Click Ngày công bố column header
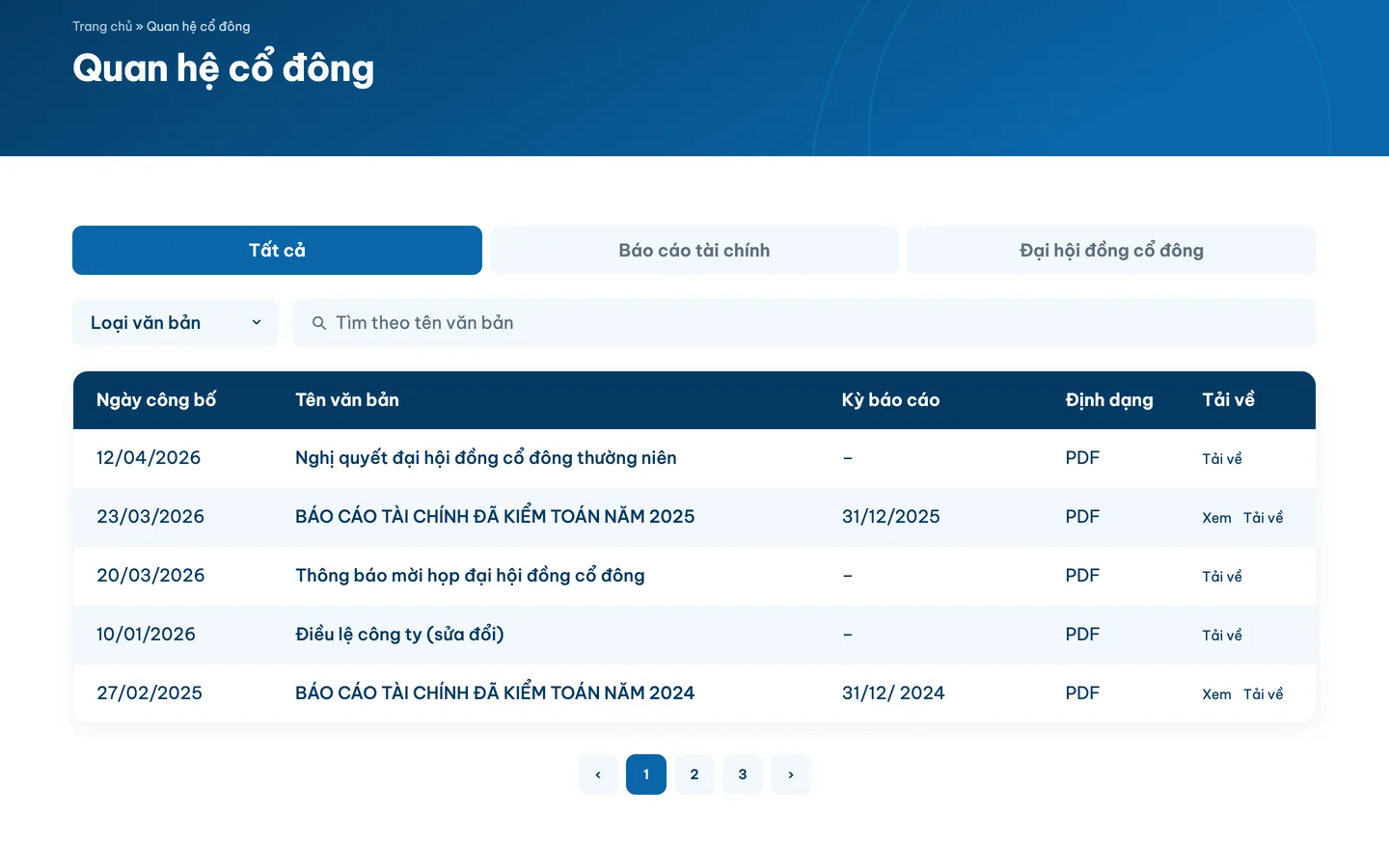 coord(156,400)
